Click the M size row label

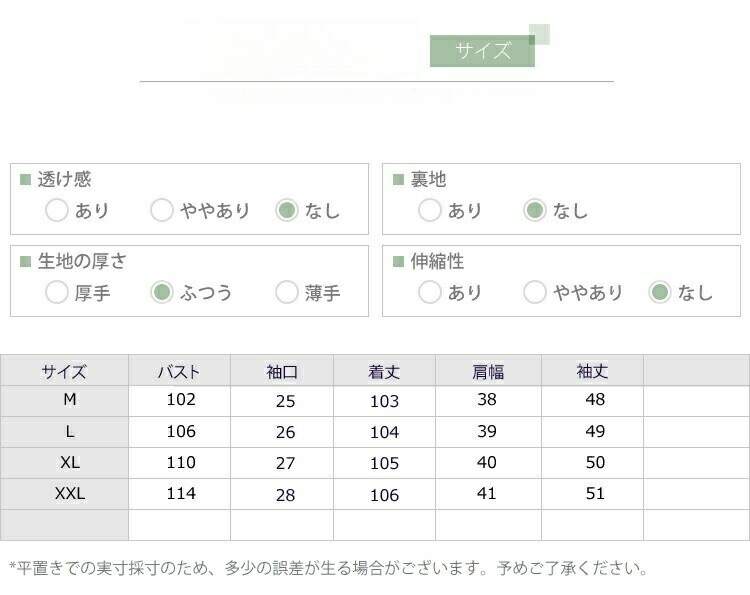[69, 400]
